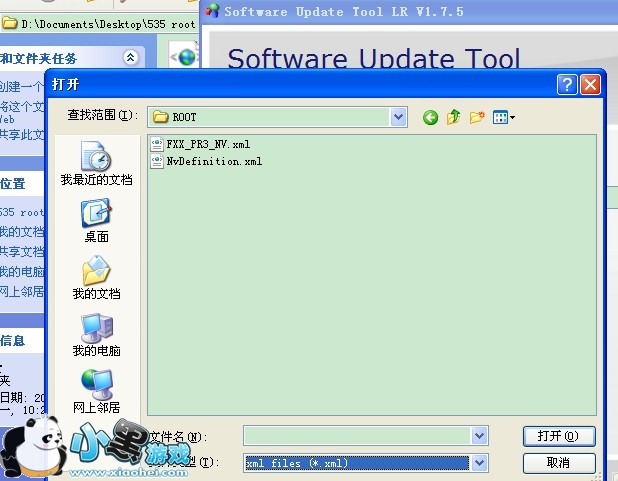Expand the file type dropdown arrow
This screenshot has width=618, height=481.
pos(479,463)
